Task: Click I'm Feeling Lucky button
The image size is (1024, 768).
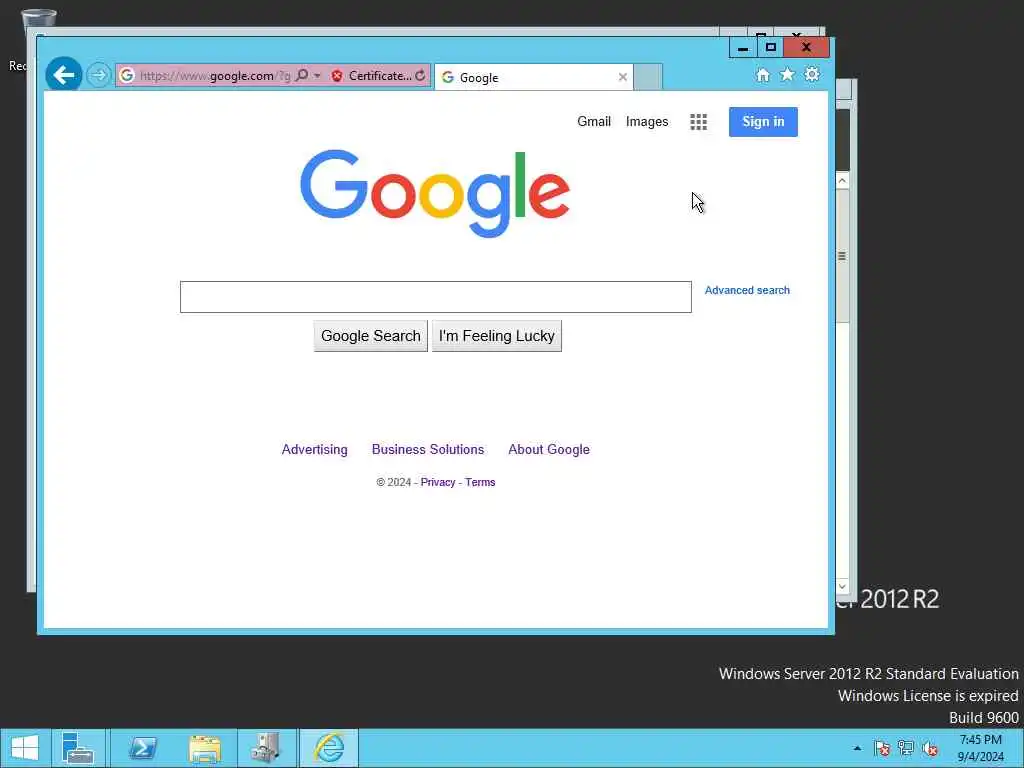Action: (x=496, y=336)
